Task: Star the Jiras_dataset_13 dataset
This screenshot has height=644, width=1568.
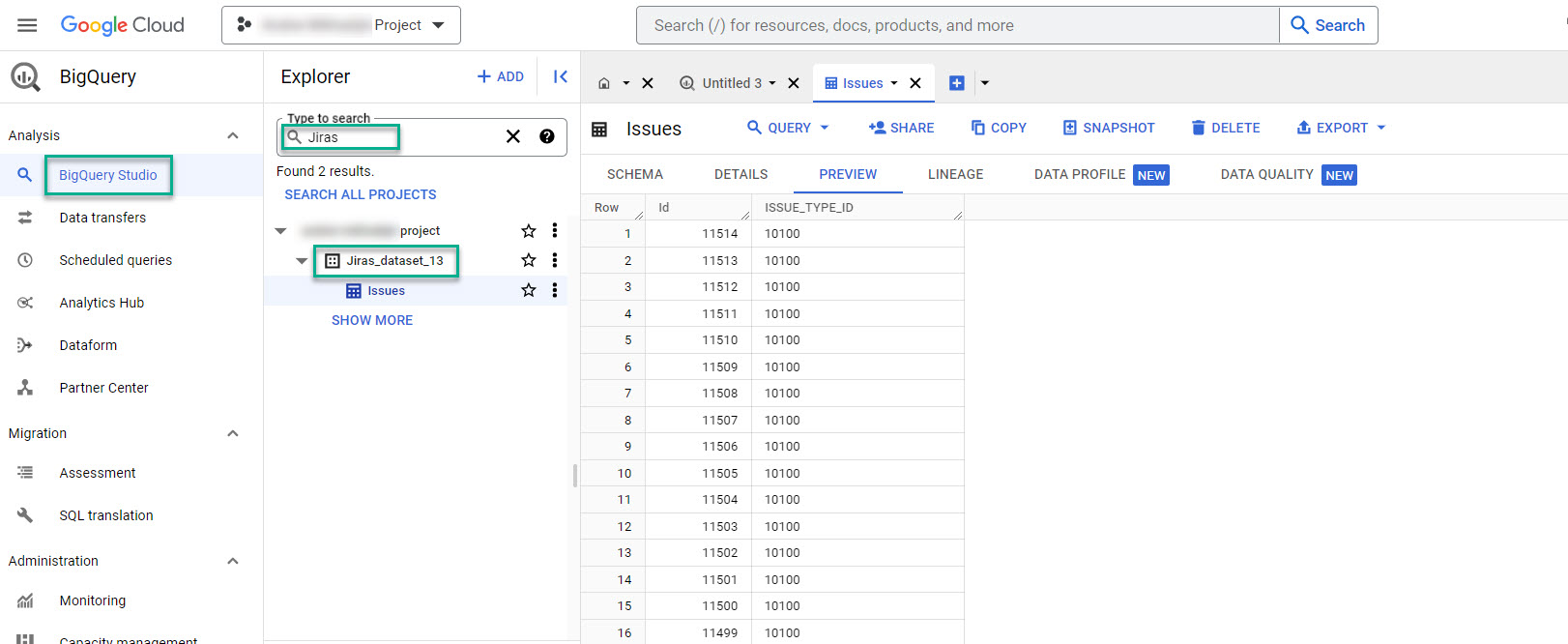Action: (529, 260)
